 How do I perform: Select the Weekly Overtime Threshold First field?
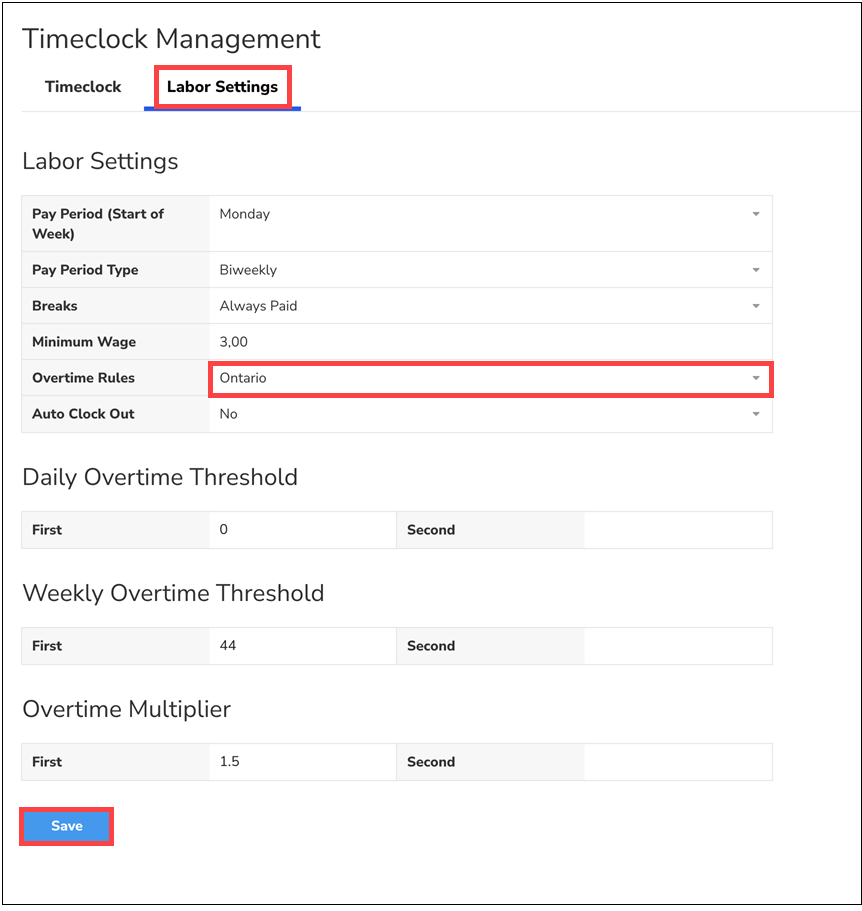tap(300, 646)
